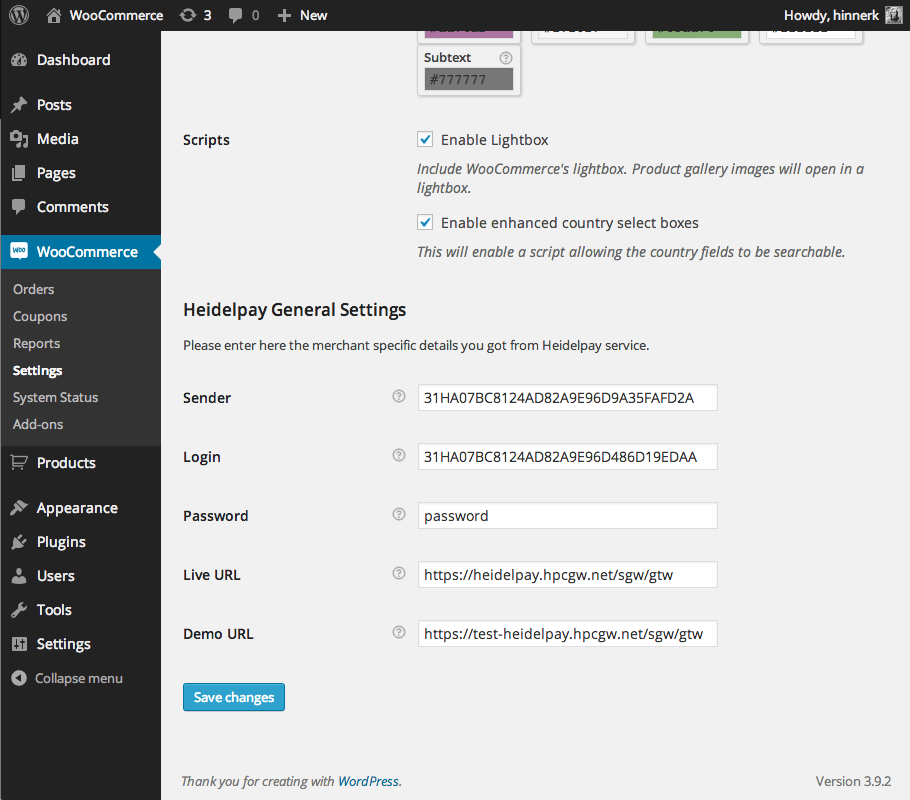Click the help icon next to Login
This screenshot has width=910, height=800.
click(x=399, y=456)
